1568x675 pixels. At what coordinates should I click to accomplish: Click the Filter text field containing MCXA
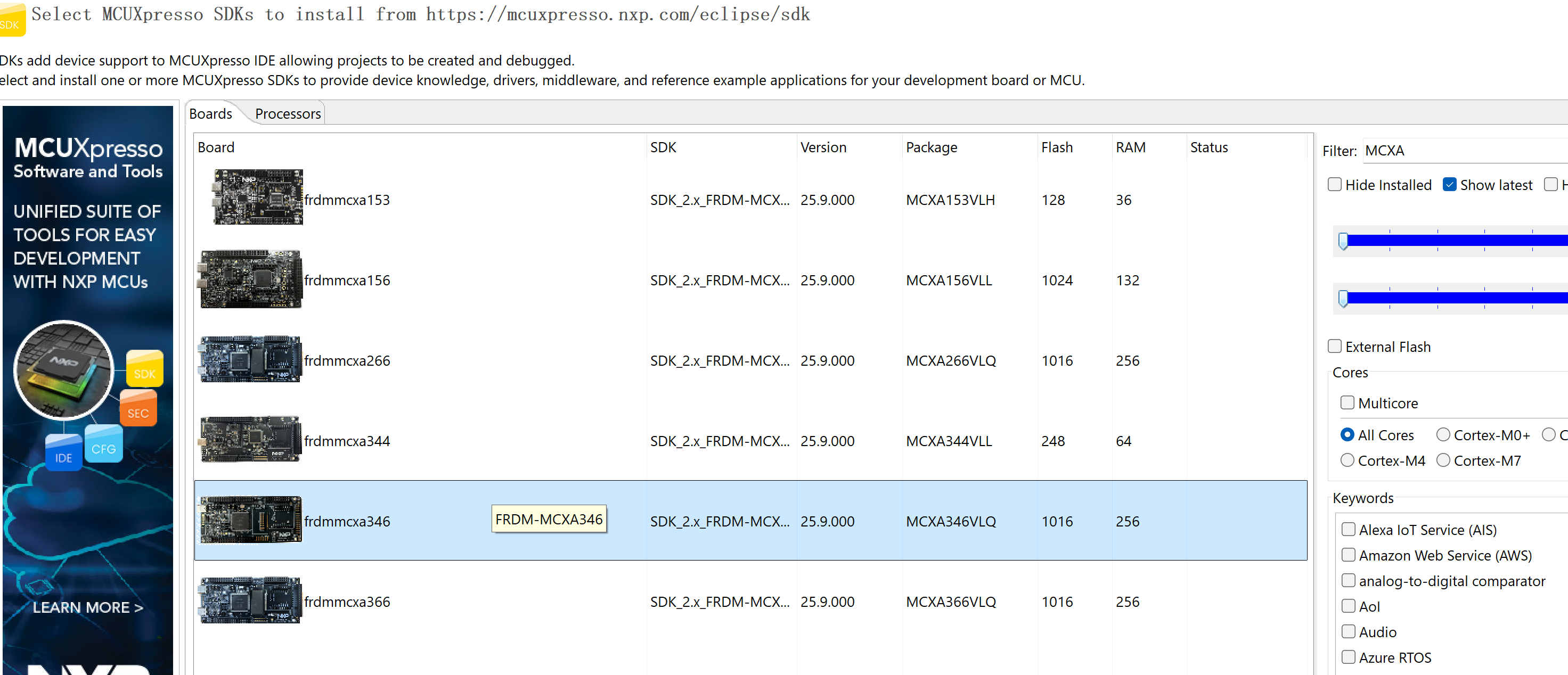(x=1461, y=151)
